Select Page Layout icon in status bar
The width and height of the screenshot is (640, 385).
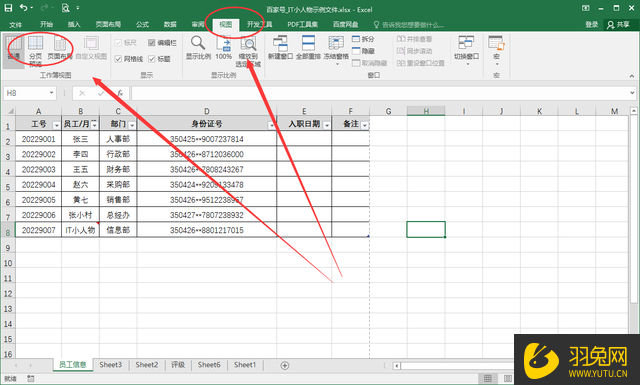point(508,378)
